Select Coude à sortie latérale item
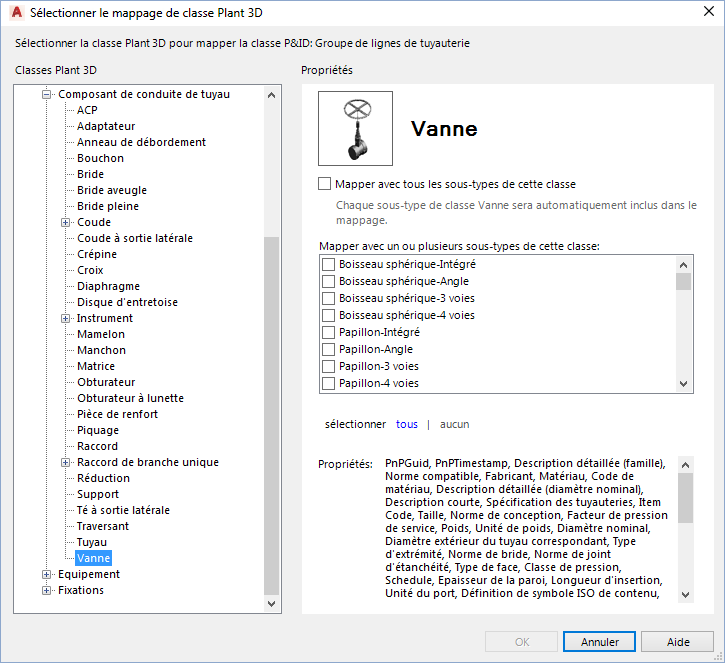 coord(135,238)
